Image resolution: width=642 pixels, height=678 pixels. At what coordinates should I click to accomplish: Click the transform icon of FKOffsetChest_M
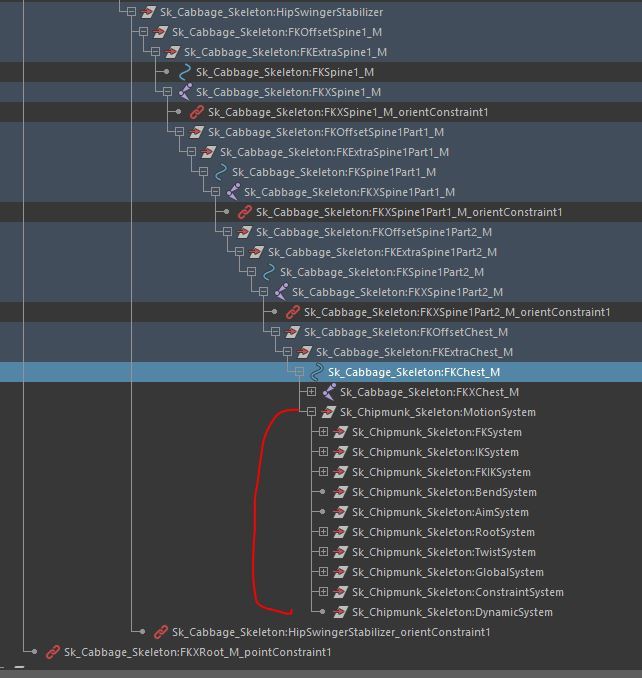tap(292, 332)
